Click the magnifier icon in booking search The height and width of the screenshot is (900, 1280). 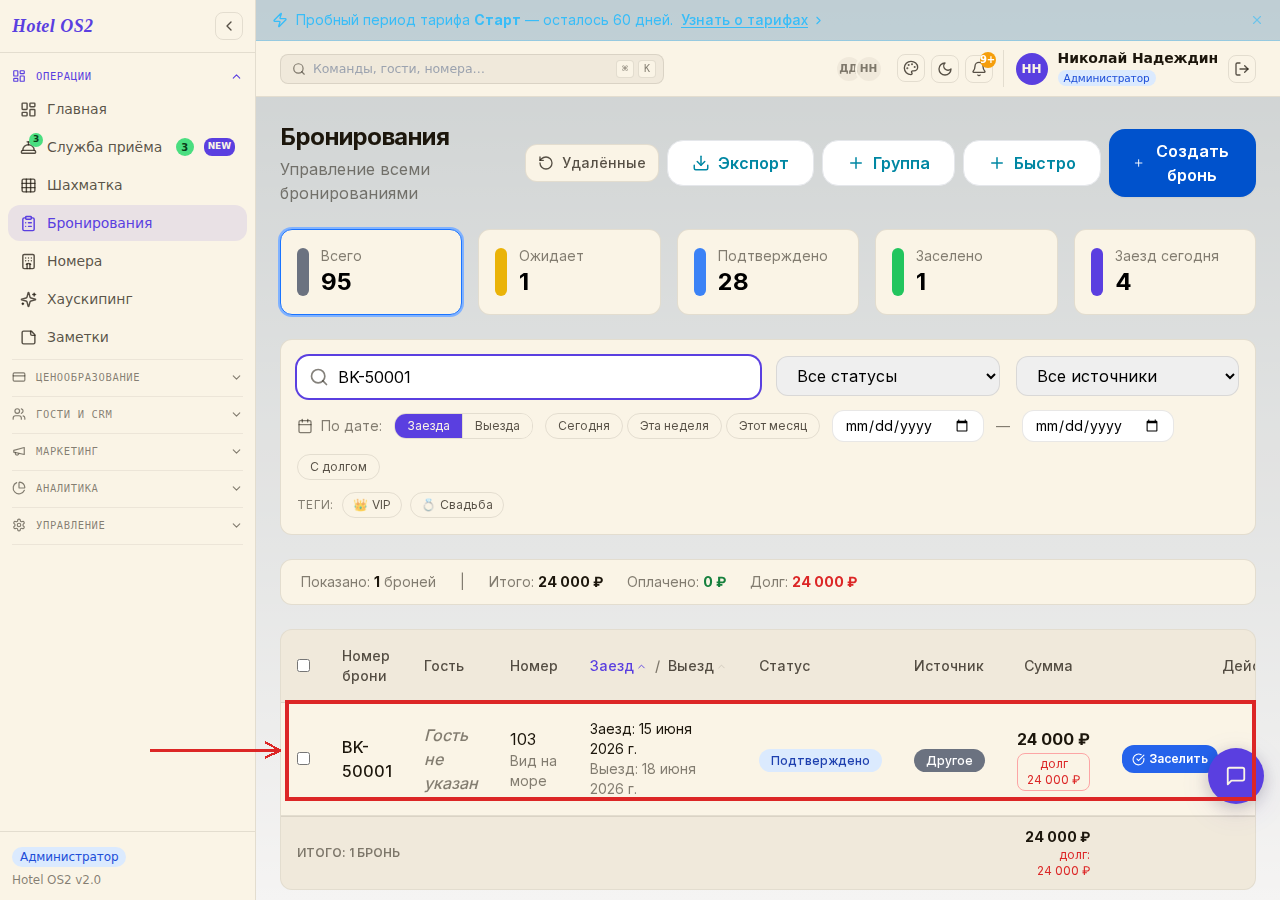[x=319, y=377]
